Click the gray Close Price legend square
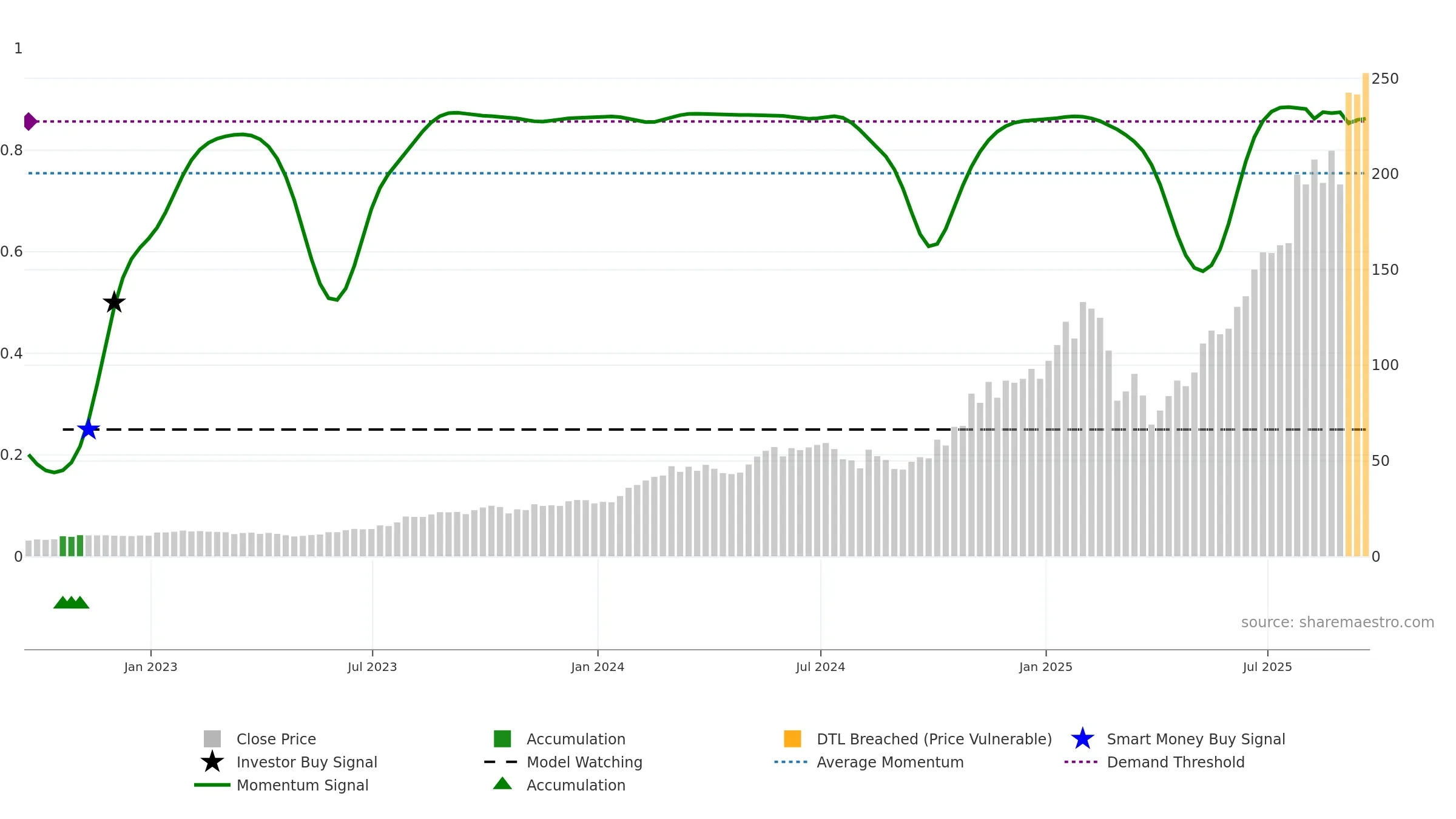The width and height of the screenshot is (1456, 819). 212,739
